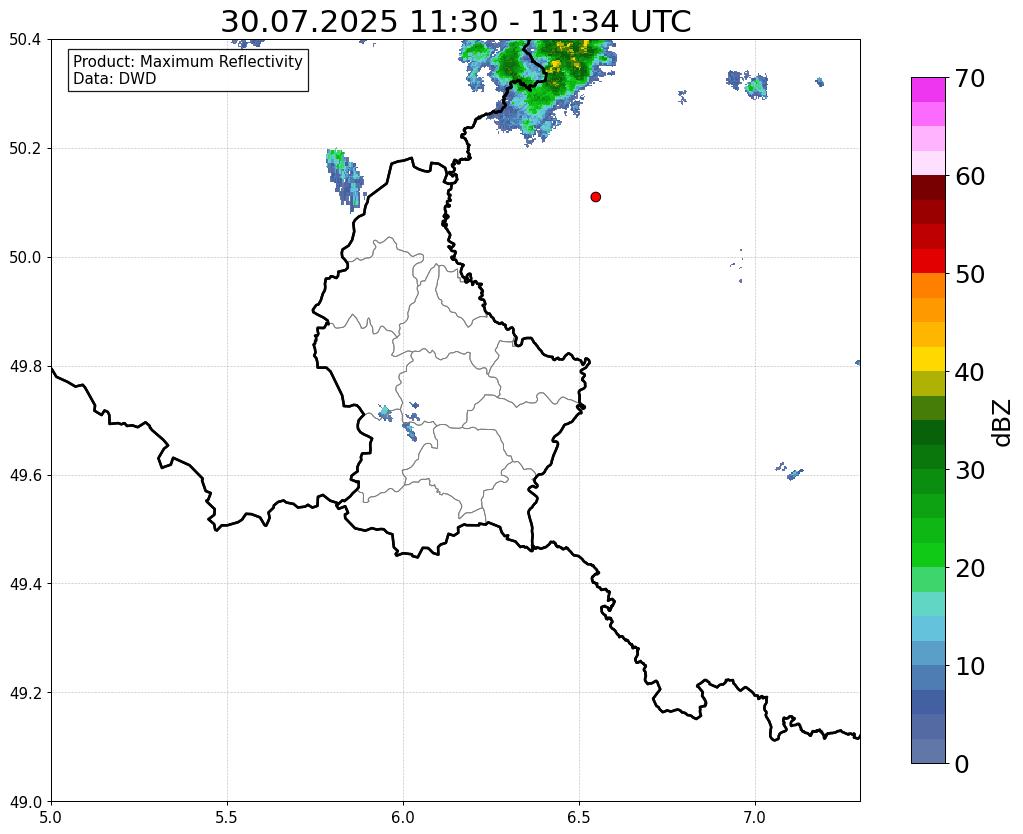The height and width of the screenshot is (834, 1023).
Task: Click latitude axis label '49.0'
Action: click(25, 801)
